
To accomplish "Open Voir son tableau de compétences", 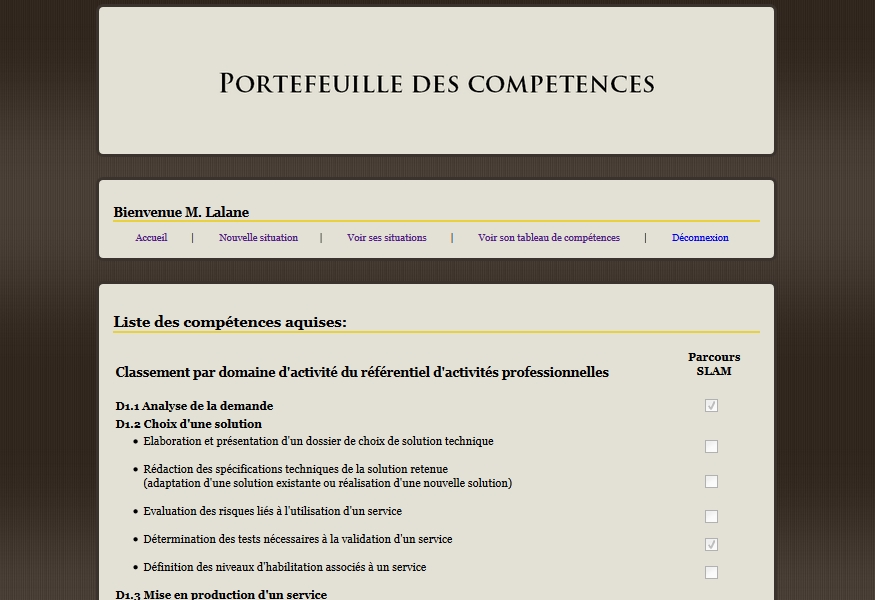I will (549, 237).
